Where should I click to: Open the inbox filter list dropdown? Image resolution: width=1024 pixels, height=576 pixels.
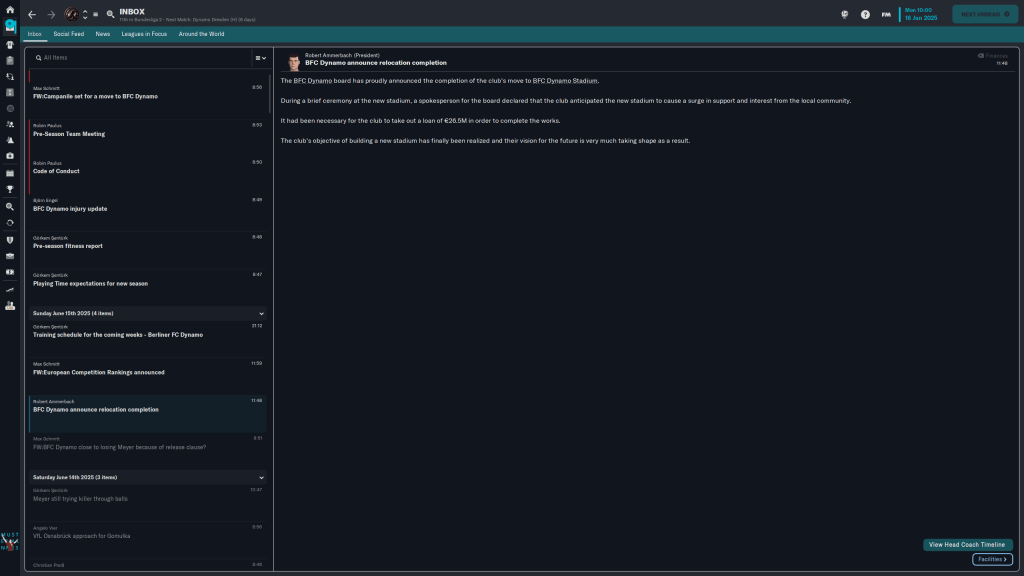[x=259, y=59]
